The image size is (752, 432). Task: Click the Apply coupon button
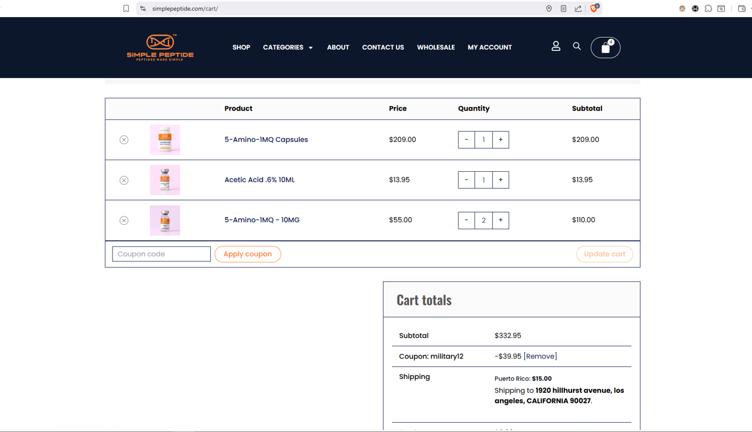pyautogui.click(x=248, y=254)
